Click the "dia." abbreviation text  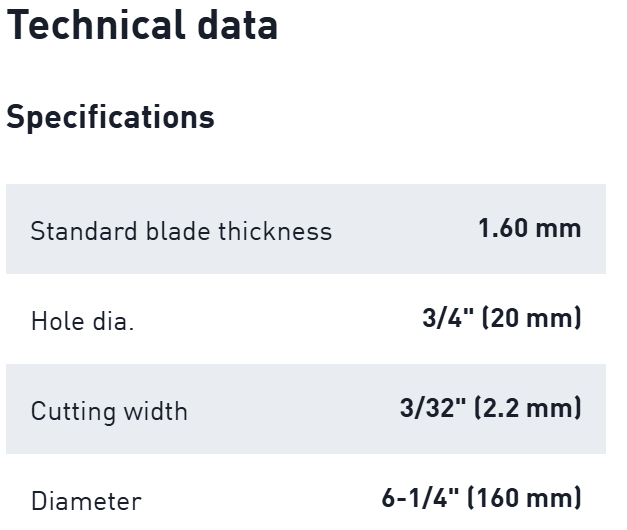113,322
